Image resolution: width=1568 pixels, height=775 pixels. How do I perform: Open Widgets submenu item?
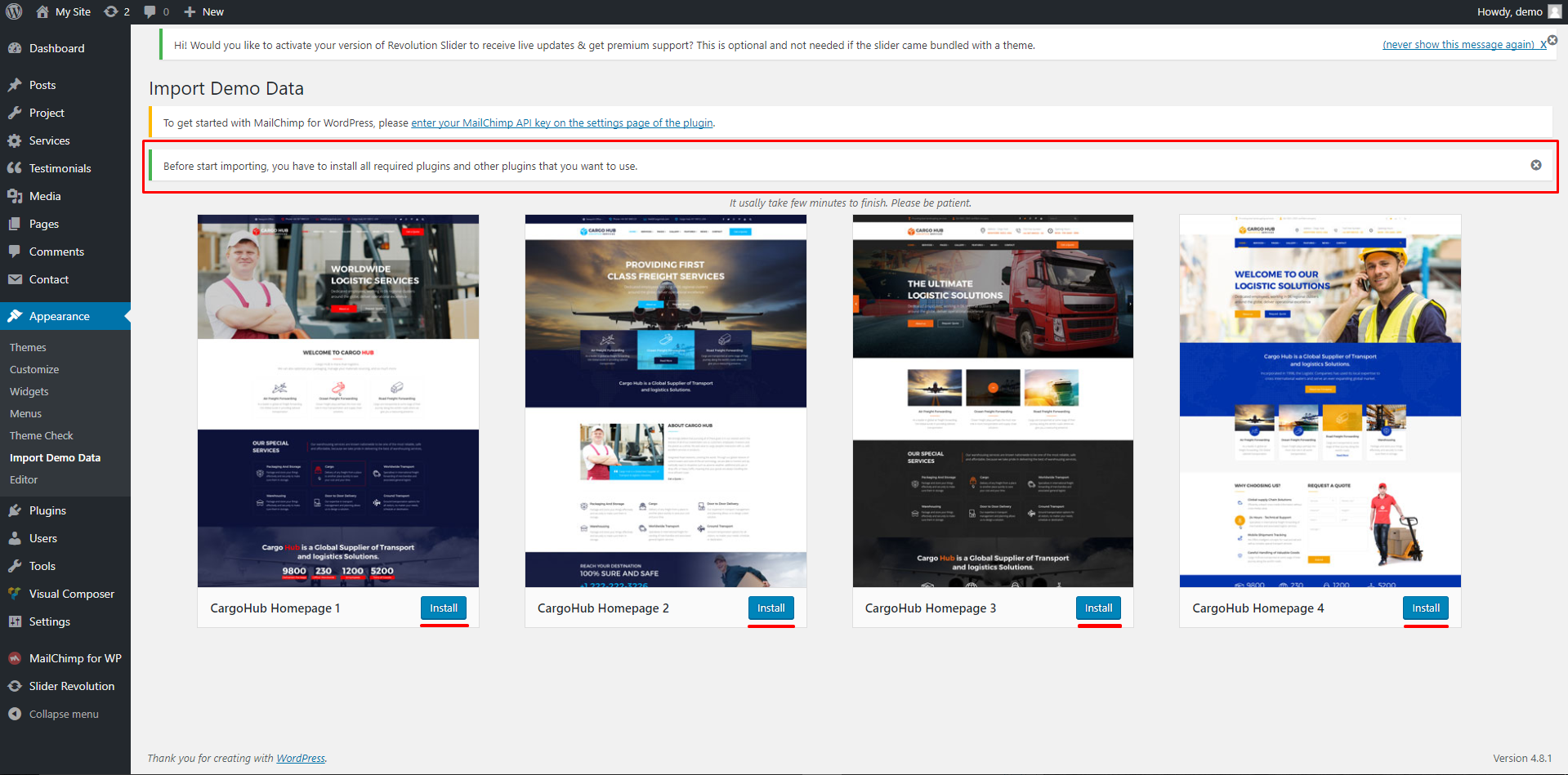pyautogui.click(x=29, y=391)
